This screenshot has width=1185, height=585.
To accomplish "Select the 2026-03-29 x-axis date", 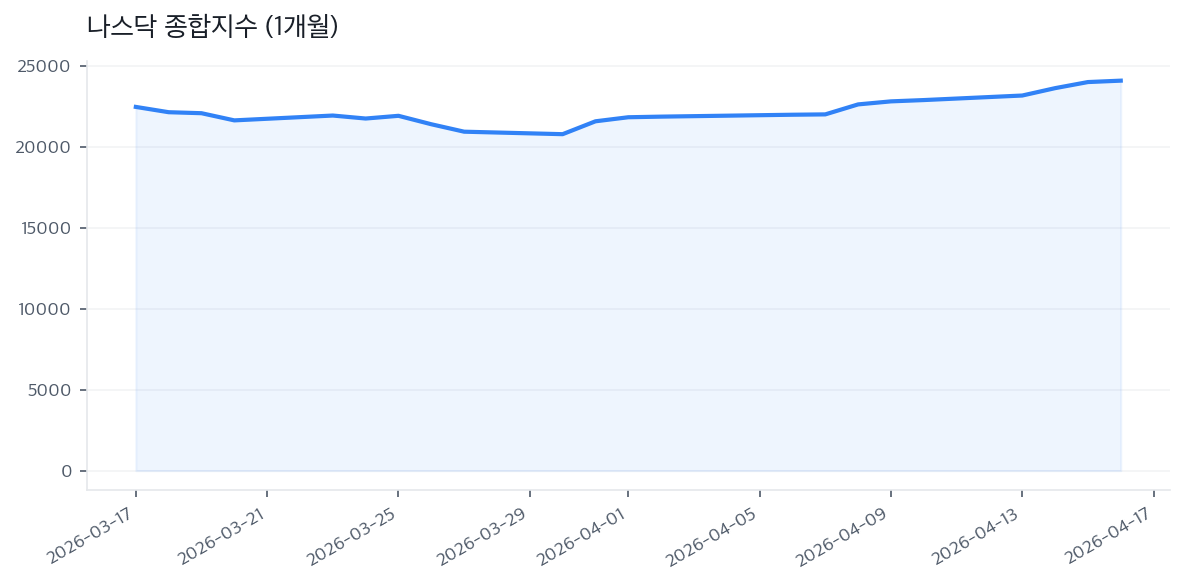I will tap(485, 530).
